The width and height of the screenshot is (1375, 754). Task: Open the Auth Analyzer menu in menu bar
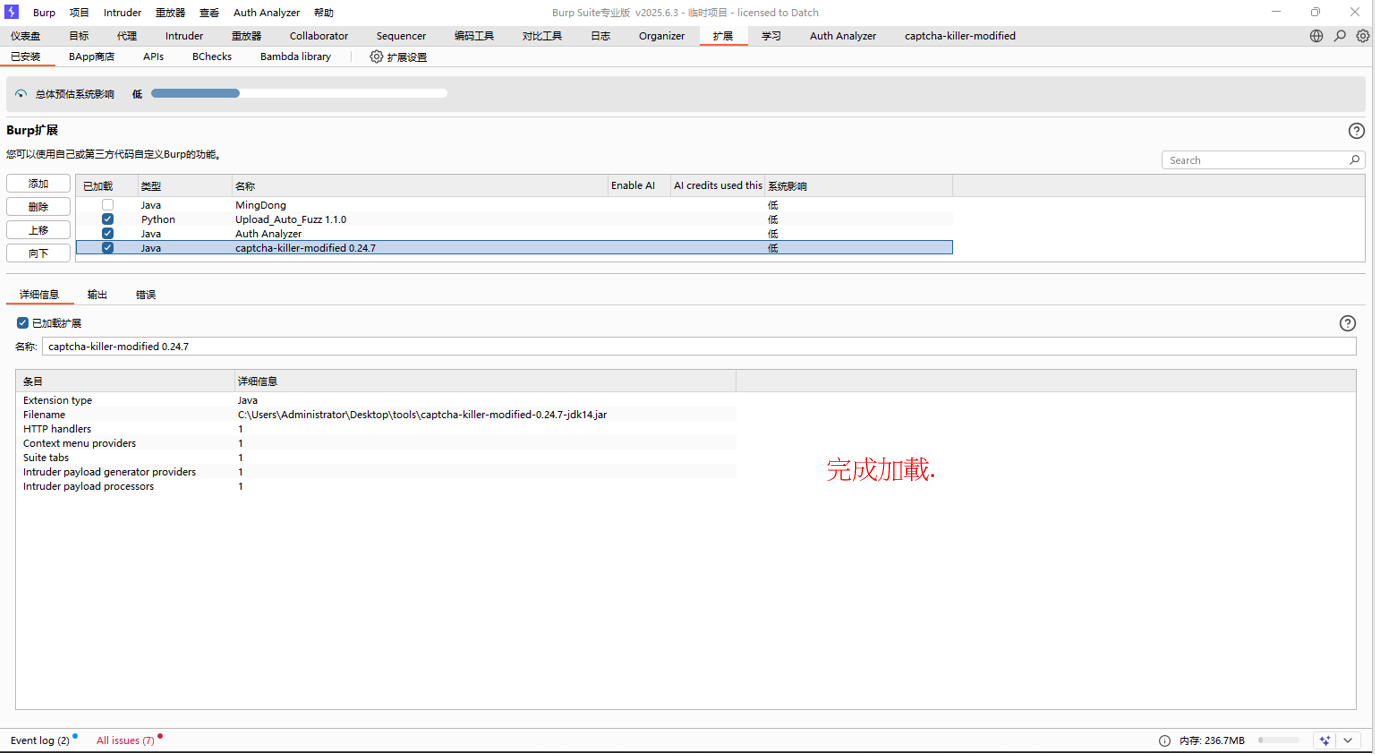[267, 13]
